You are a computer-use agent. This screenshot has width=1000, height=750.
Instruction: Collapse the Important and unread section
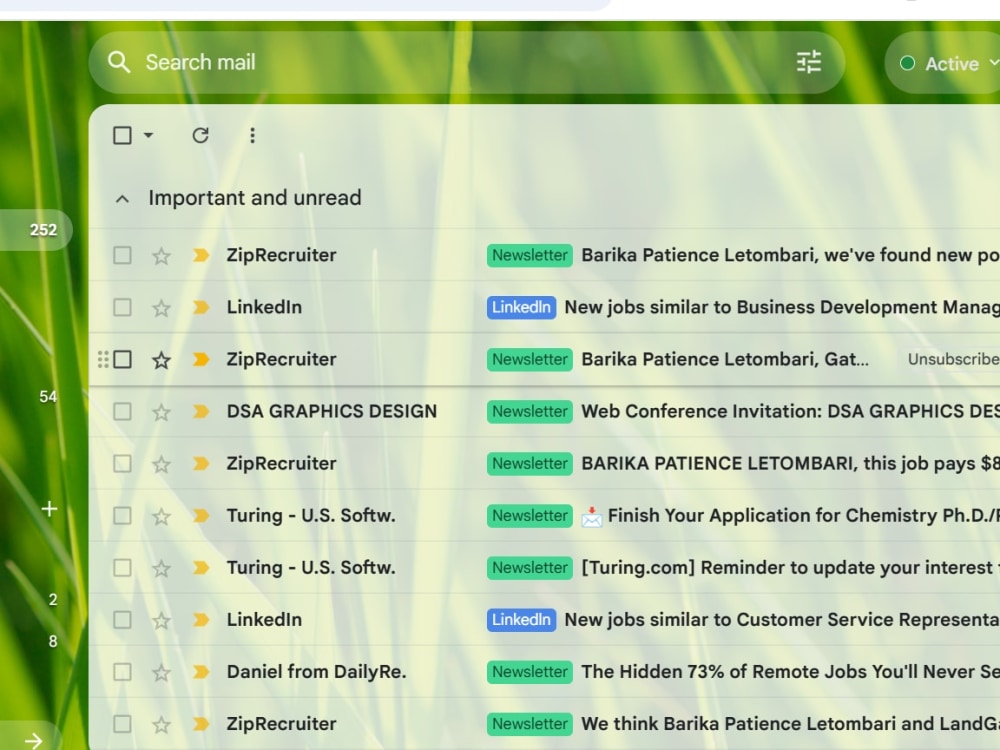122,199
